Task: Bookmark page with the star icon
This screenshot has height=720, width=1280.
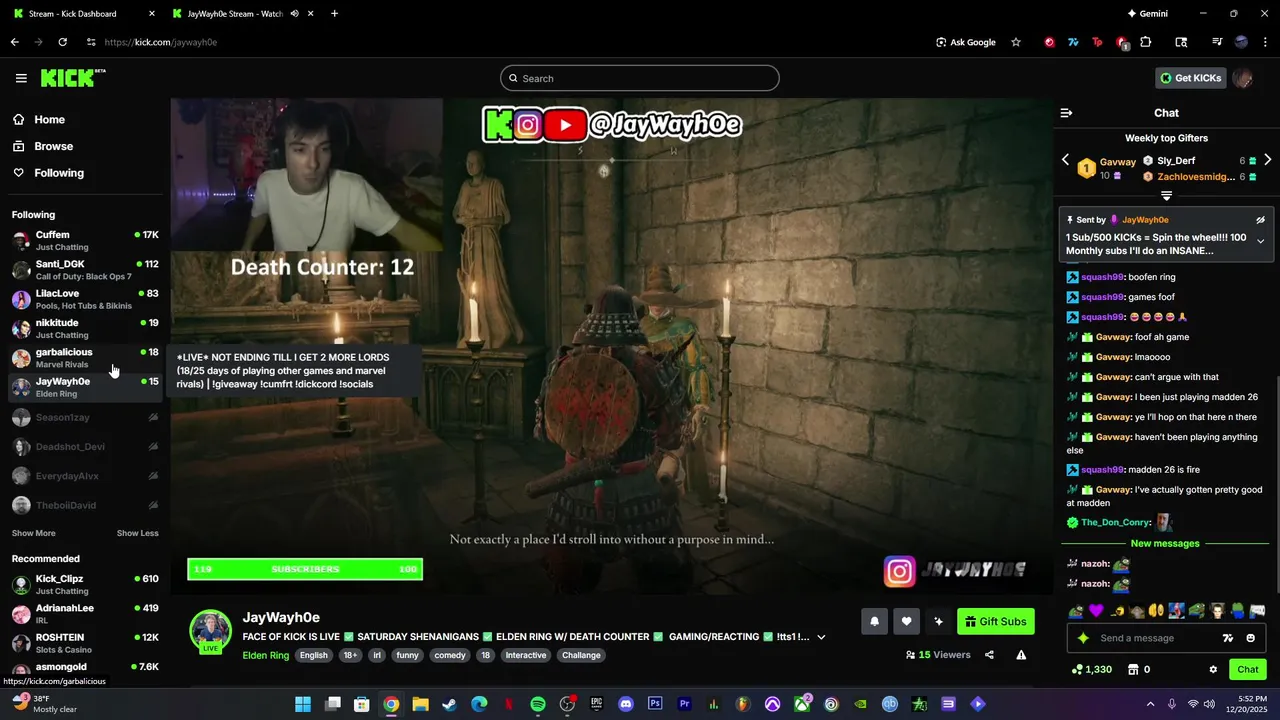Action: pyautogui.click(x=1016, y=42)
